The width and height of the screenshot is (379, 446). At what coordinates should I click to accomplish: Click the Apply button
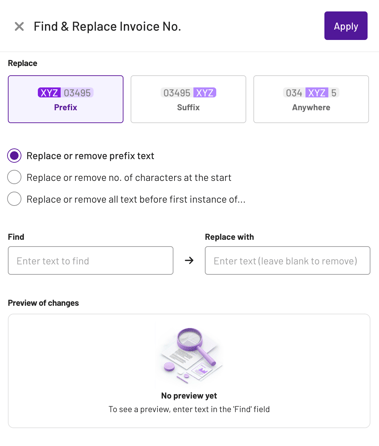tap(346, 26)
